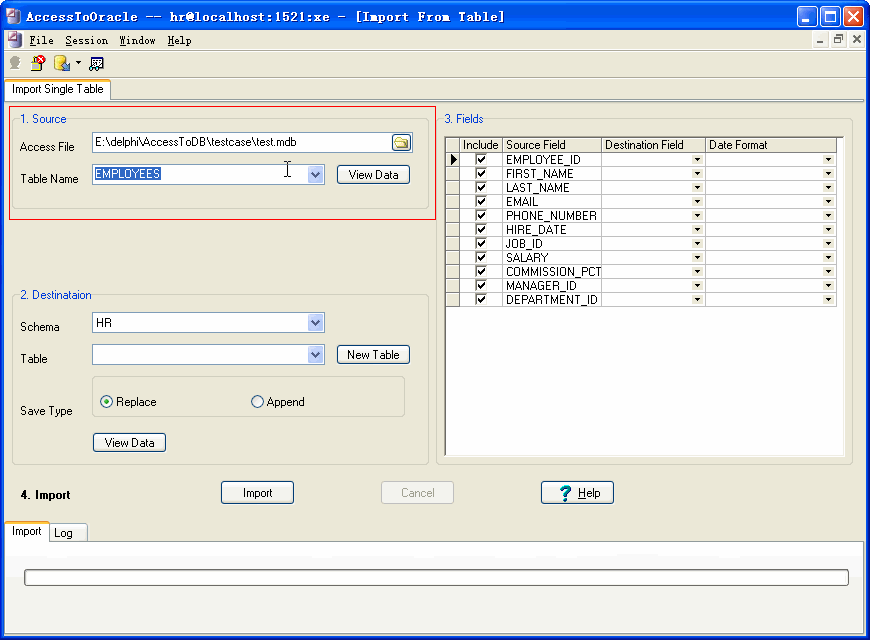Open the import toolbar icon's dropdown arrow
This screenshot has height=640, width=870.
(x=78, y=63)
